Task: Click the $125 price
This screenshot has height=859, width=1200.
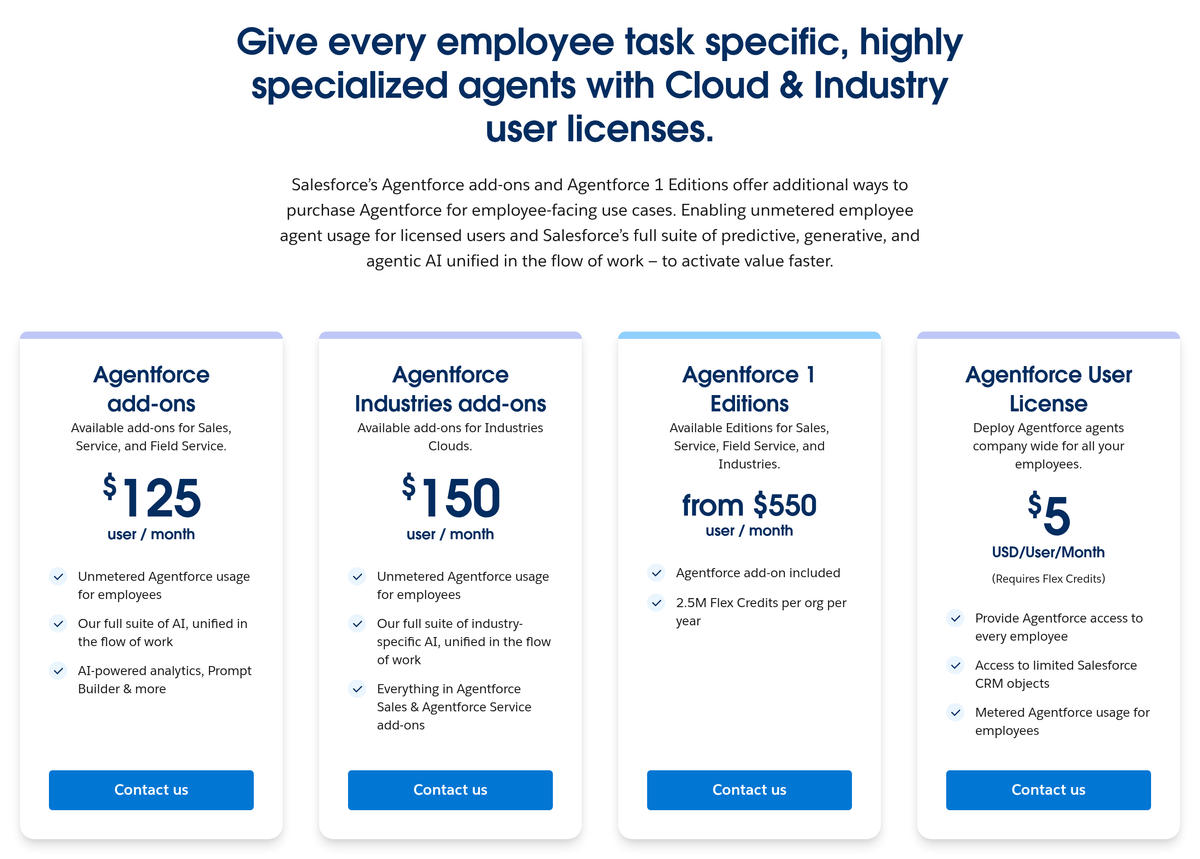Action: click(x=151, y=497)
